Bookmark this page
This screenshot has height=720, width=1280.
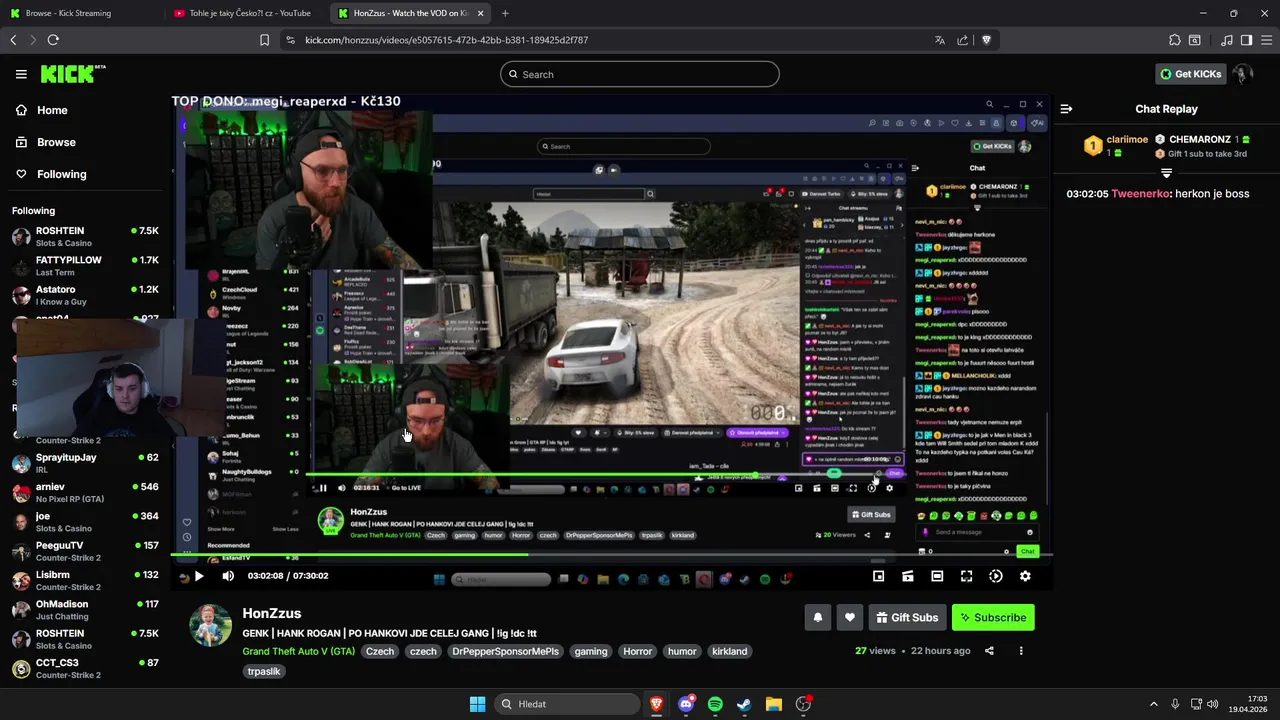click(x=264, y=40)
